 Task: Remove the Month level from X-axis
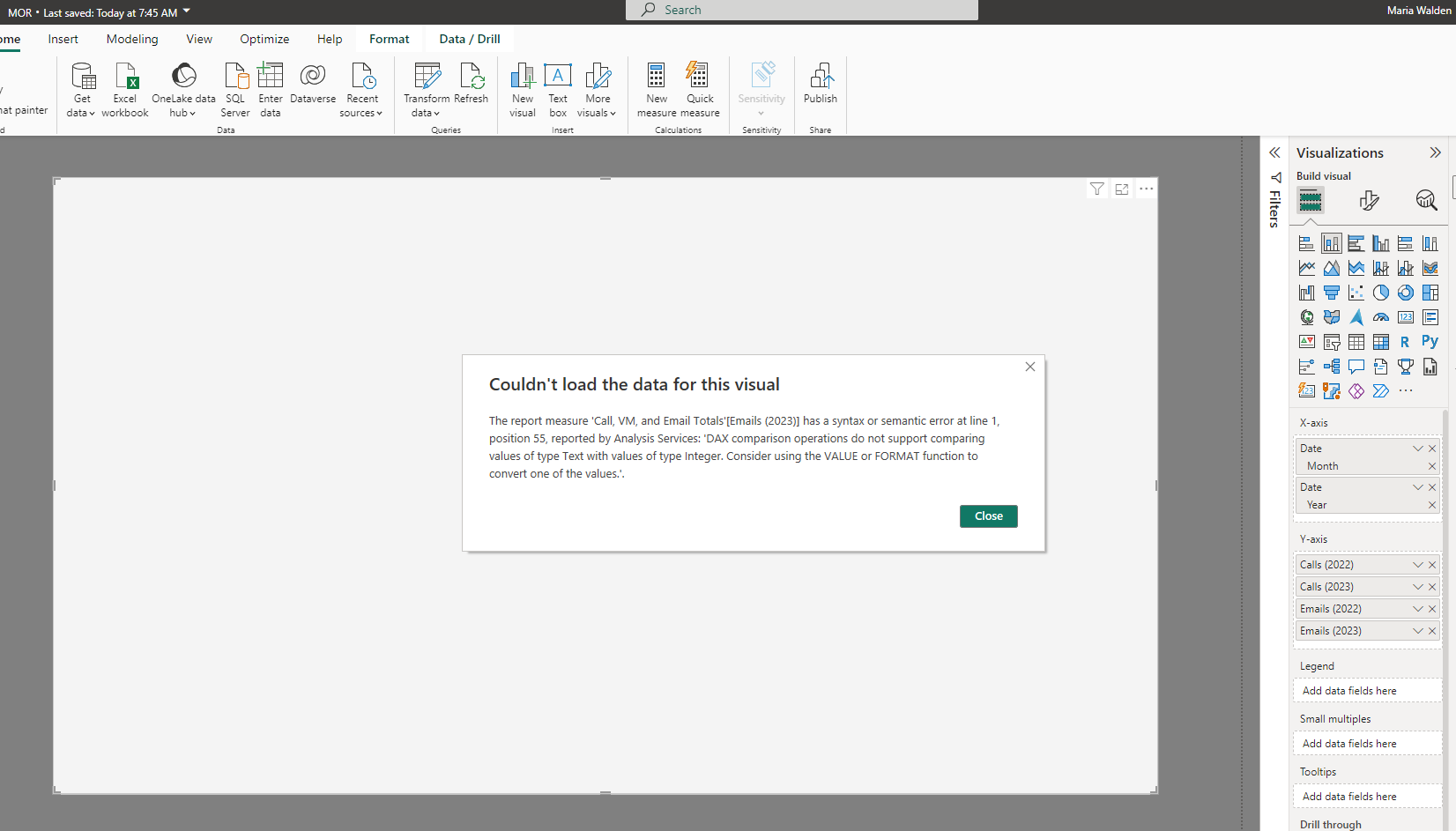point(1432,466)
